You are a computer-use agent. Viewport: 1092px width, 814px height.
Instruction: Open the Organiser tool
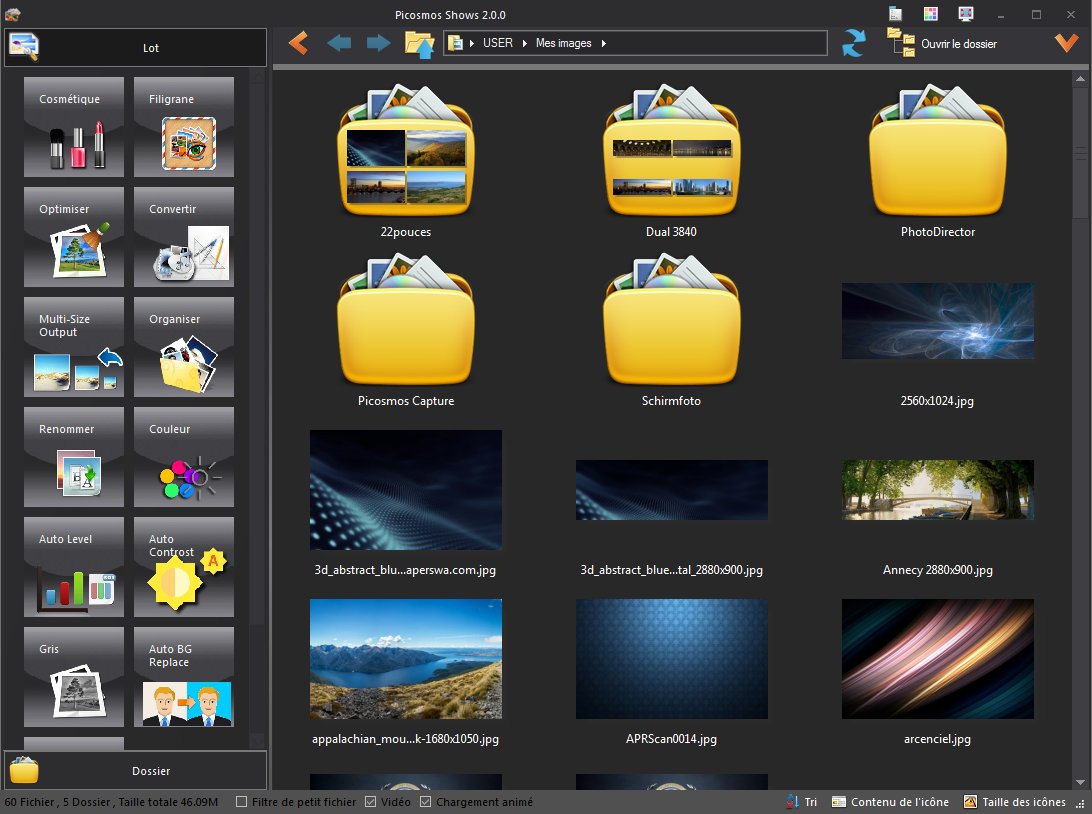coord(184,347)
